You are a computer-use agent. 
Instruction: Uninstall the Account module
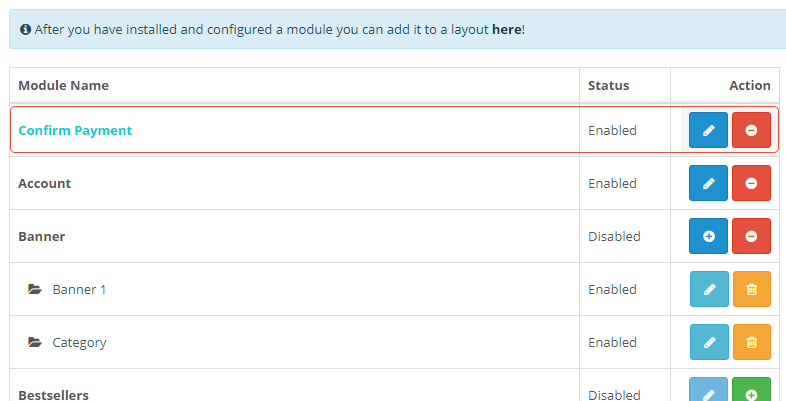click(x=751, y=183)
